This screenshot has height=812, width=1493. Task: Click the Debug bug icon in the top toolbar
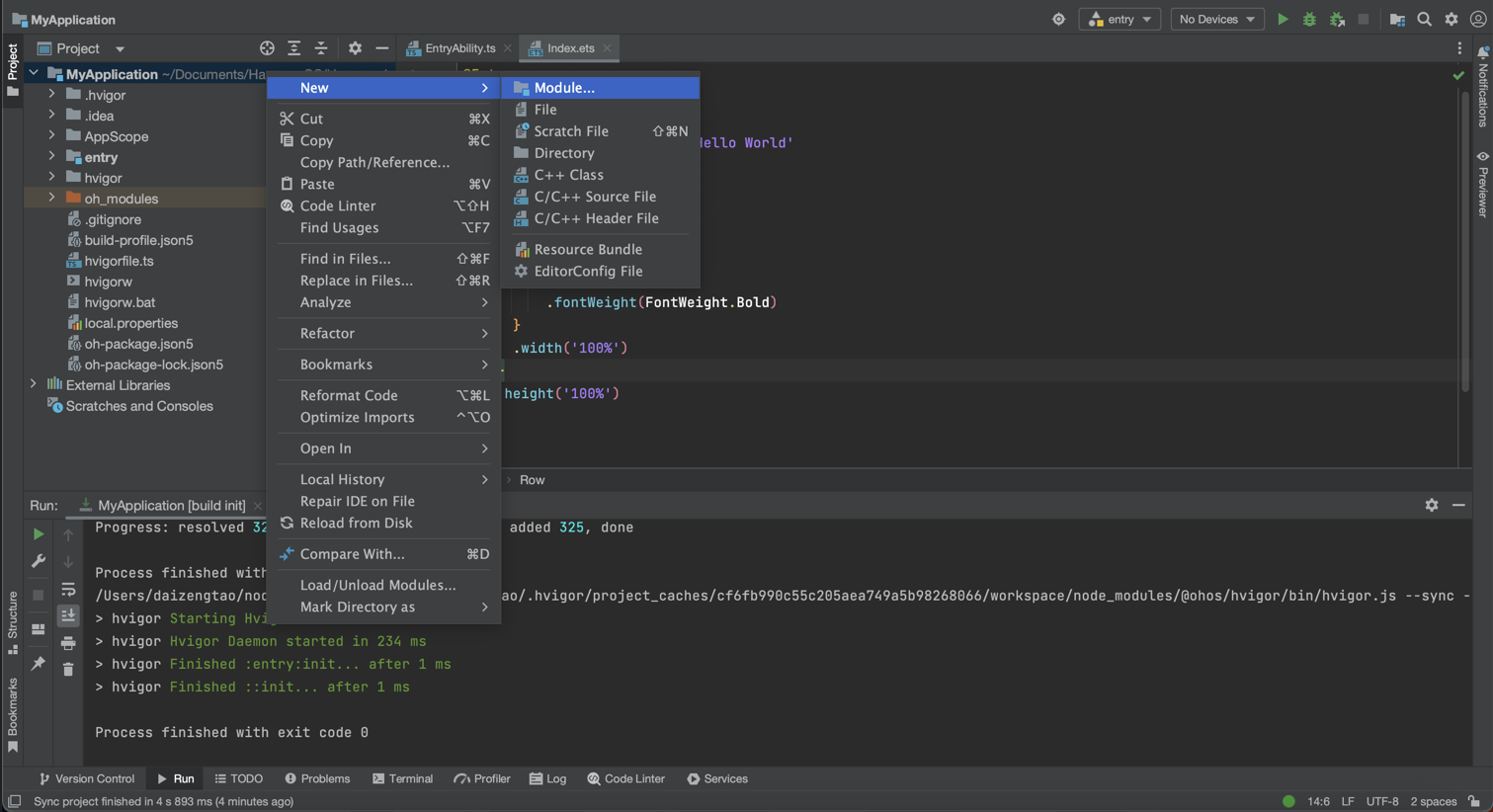pos(1309,19)
